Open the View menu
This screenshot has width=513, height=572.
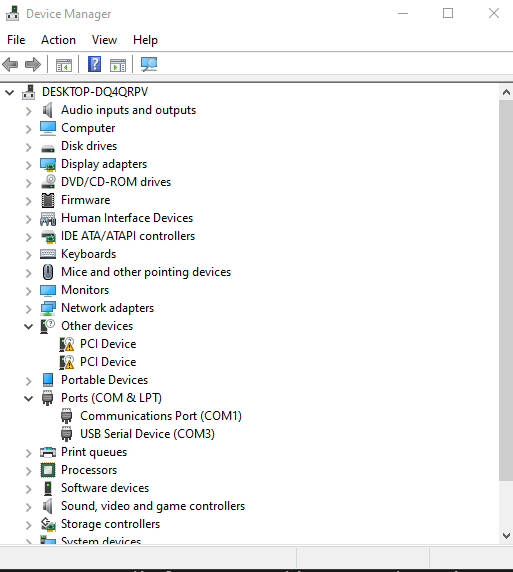104,40
